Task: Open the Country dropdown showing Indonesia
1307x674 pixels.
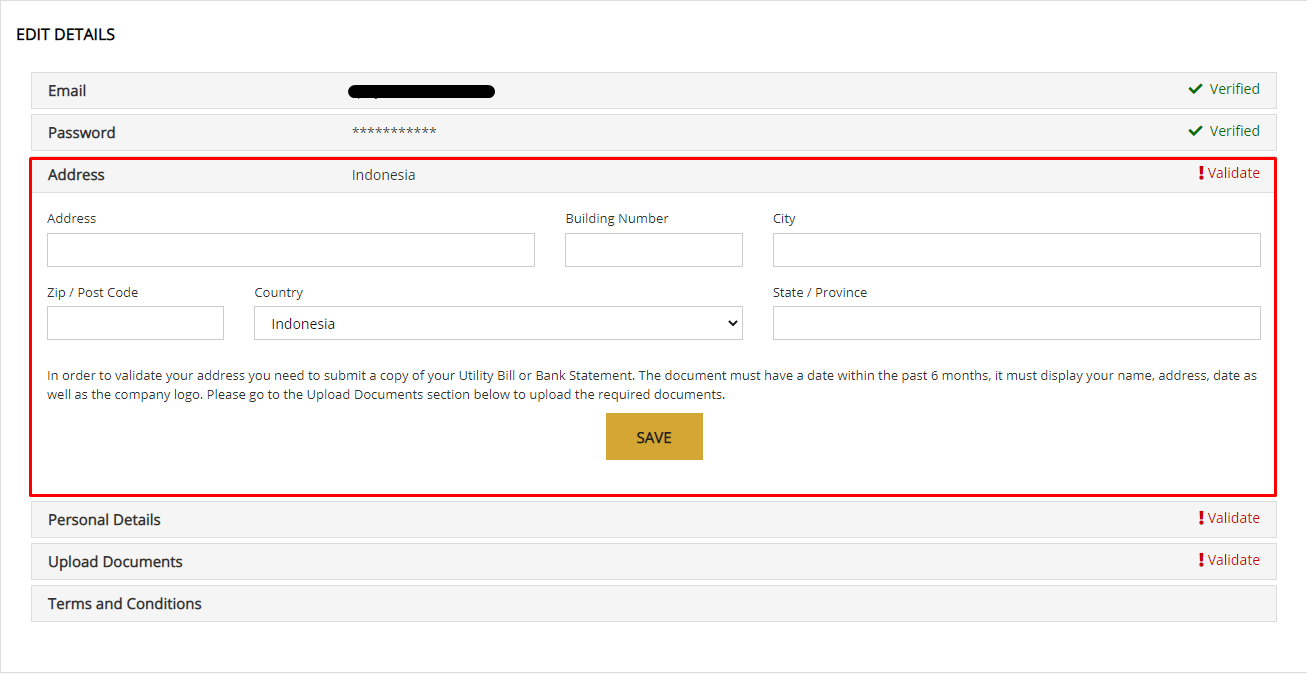Action: pos(498,322)
